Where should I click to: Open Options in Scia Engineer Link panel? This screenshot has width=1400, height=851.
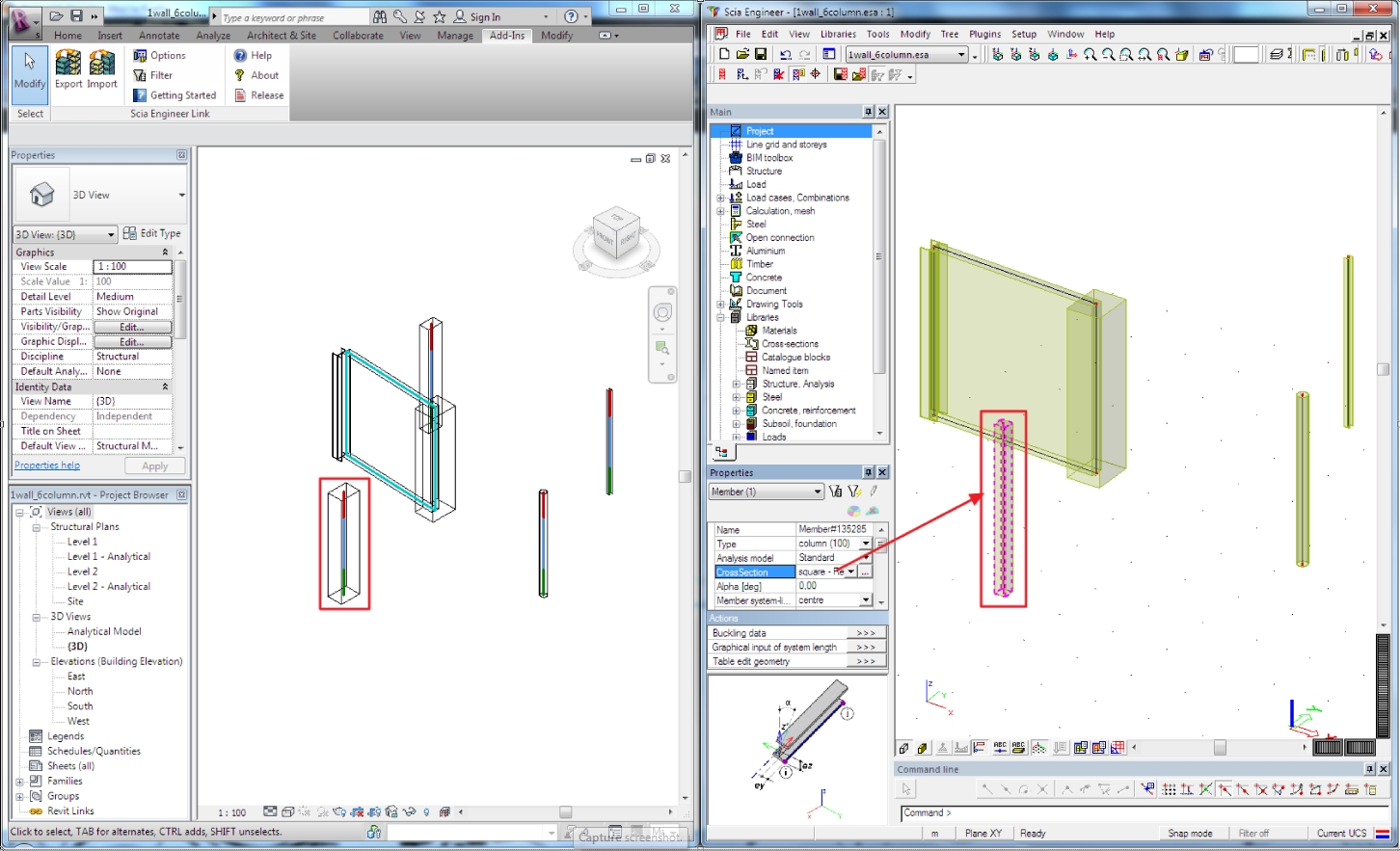(160, 56)
